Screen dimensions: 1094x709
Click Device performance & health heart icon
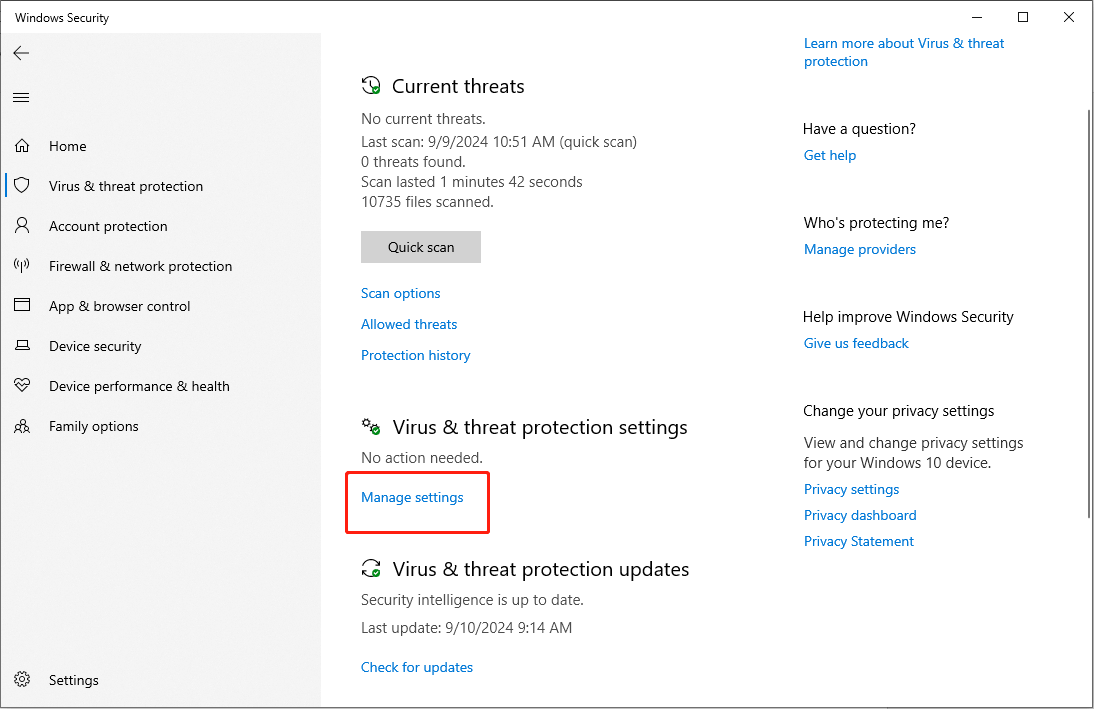(22, 386)
